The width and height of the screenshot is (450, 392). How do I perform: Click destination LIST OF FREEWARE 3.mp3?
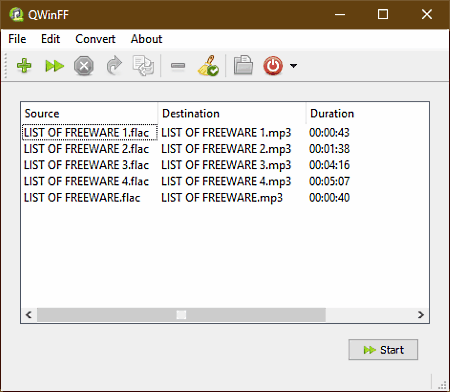[226, 165]
